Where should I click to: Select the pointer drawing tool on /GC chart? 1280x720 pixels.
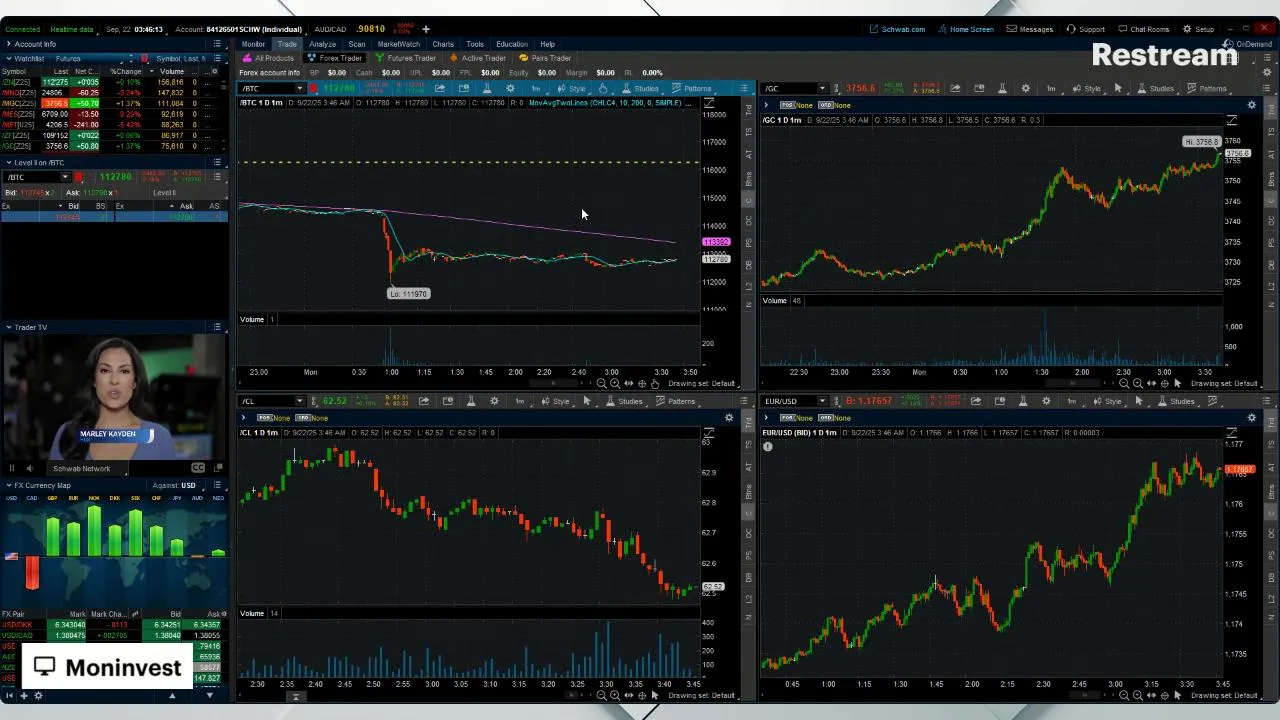(1118, 88)
